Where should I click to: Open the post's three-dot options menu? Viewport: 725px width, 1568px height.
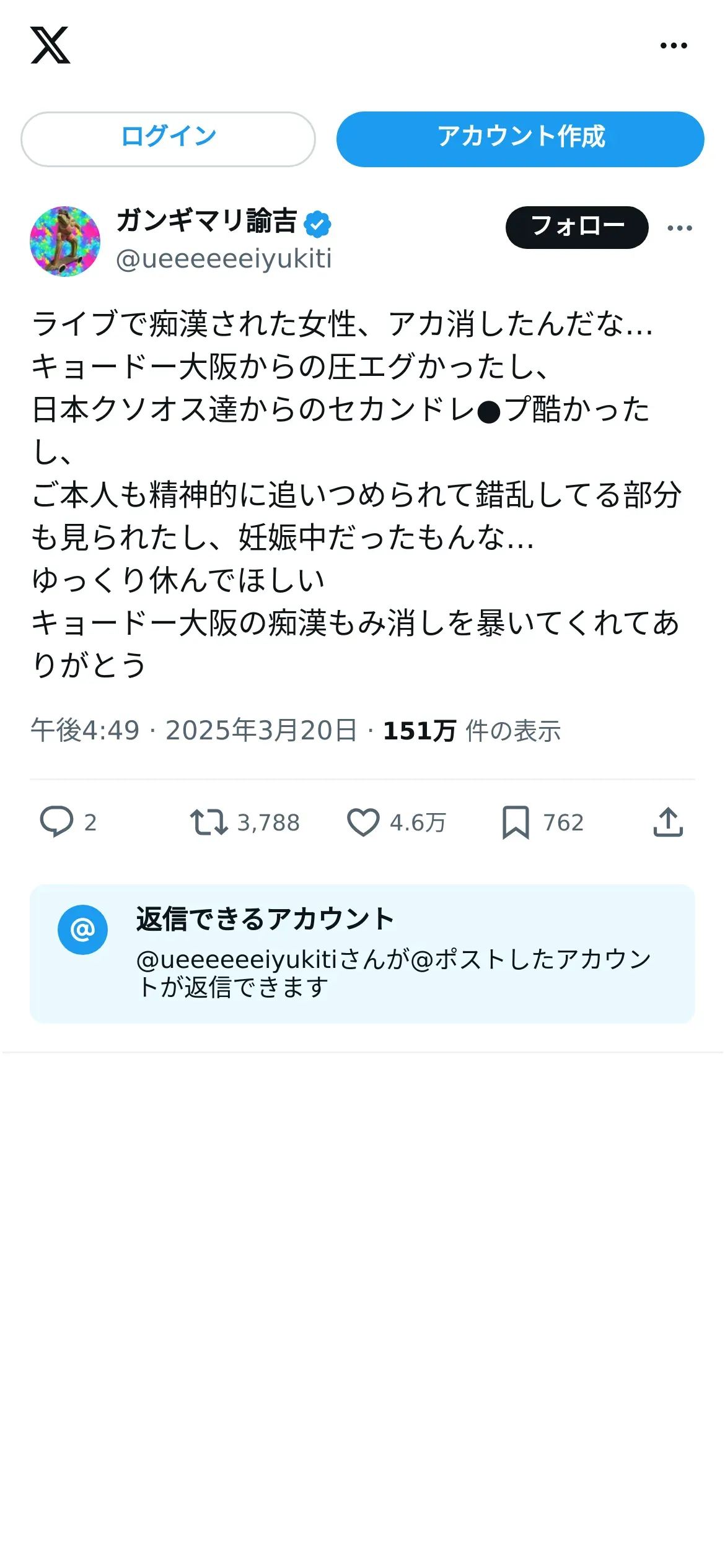(x=680, y=228)
